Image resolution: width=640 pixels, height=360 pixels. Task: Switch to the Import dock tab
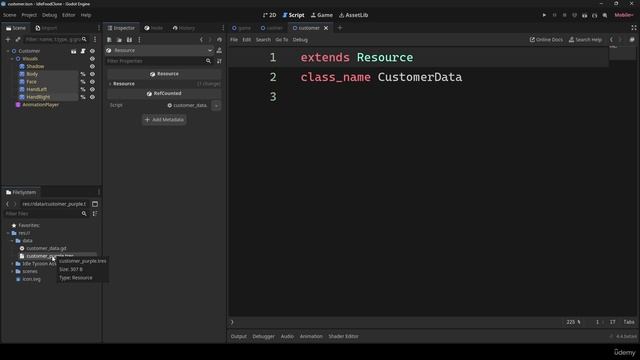(x=46, y=28)
